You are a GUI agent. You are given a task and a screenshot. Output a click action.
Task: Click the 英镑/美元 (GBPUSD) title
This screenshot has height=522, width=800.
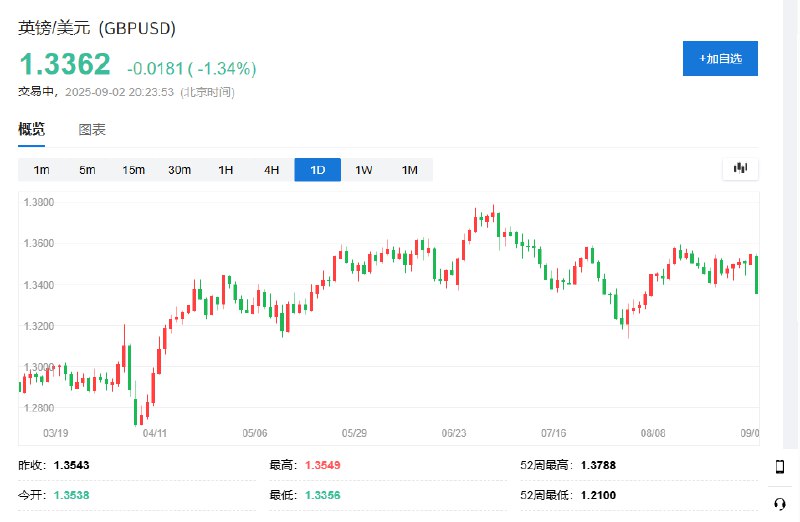click(97, 28)
